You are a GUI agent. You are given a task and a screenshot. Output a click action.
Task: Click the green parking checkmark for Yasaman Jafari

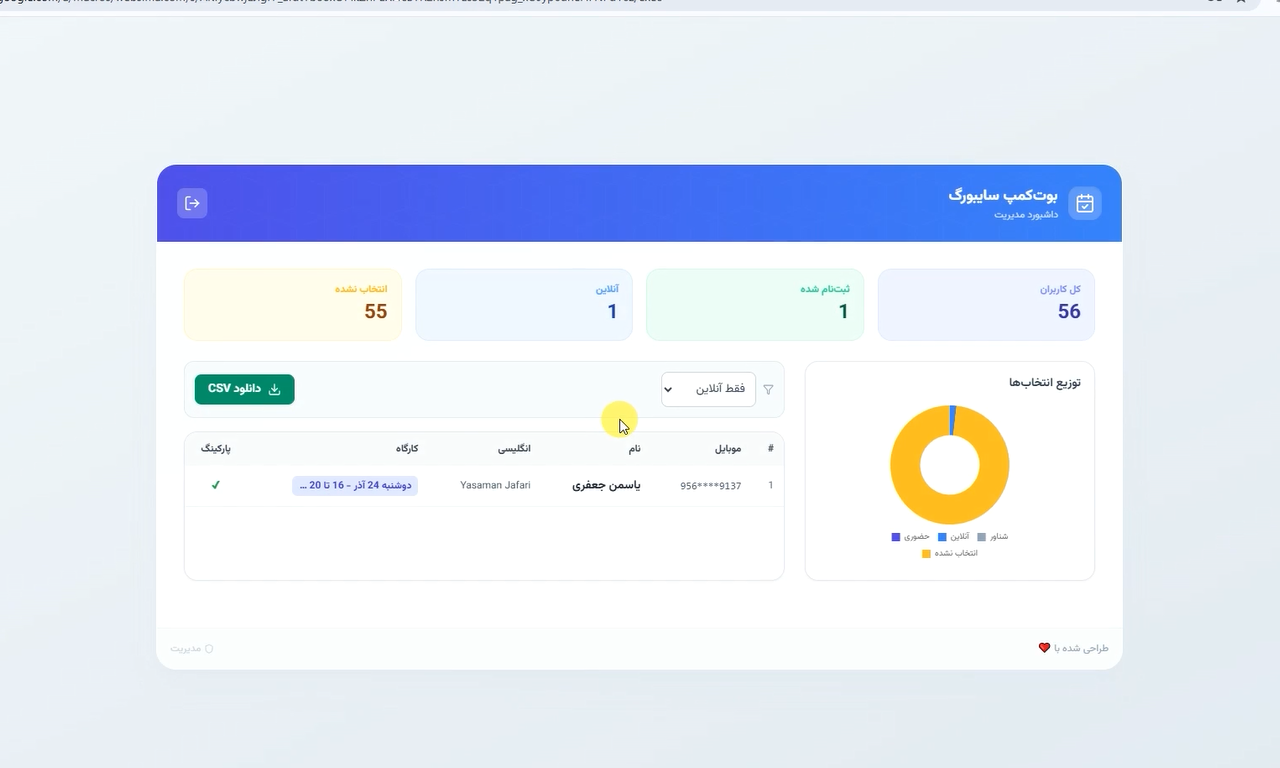(x=215, y=485)
